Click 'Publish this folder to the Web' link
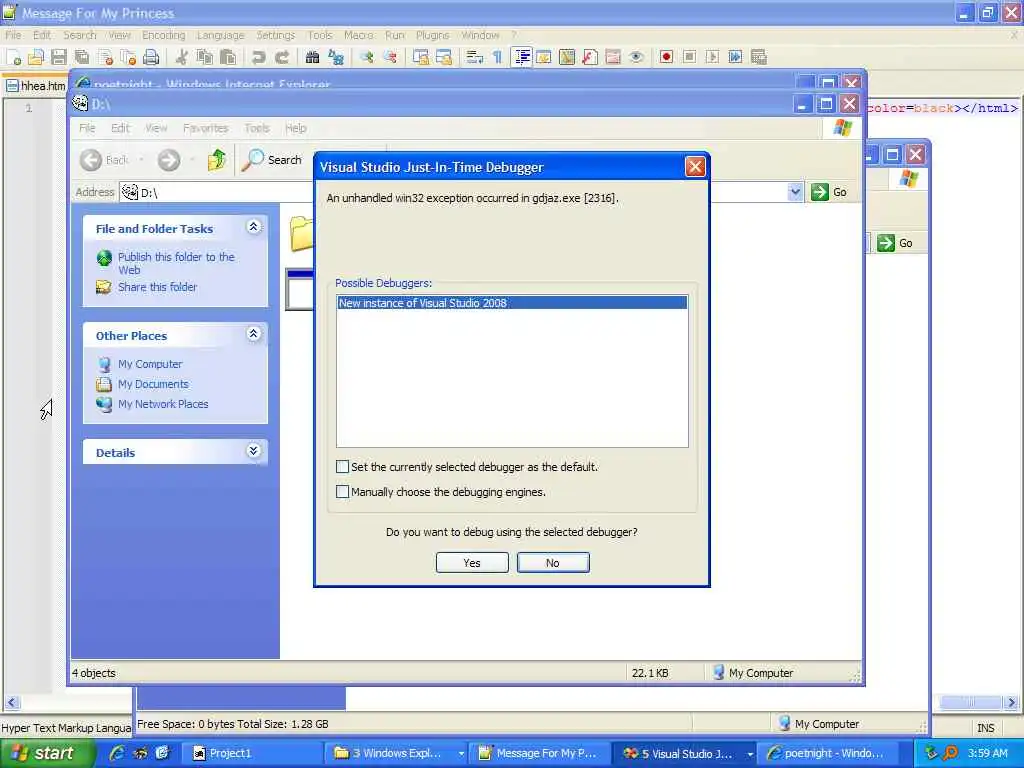1024x768 pixels. (x=176, y=263)
